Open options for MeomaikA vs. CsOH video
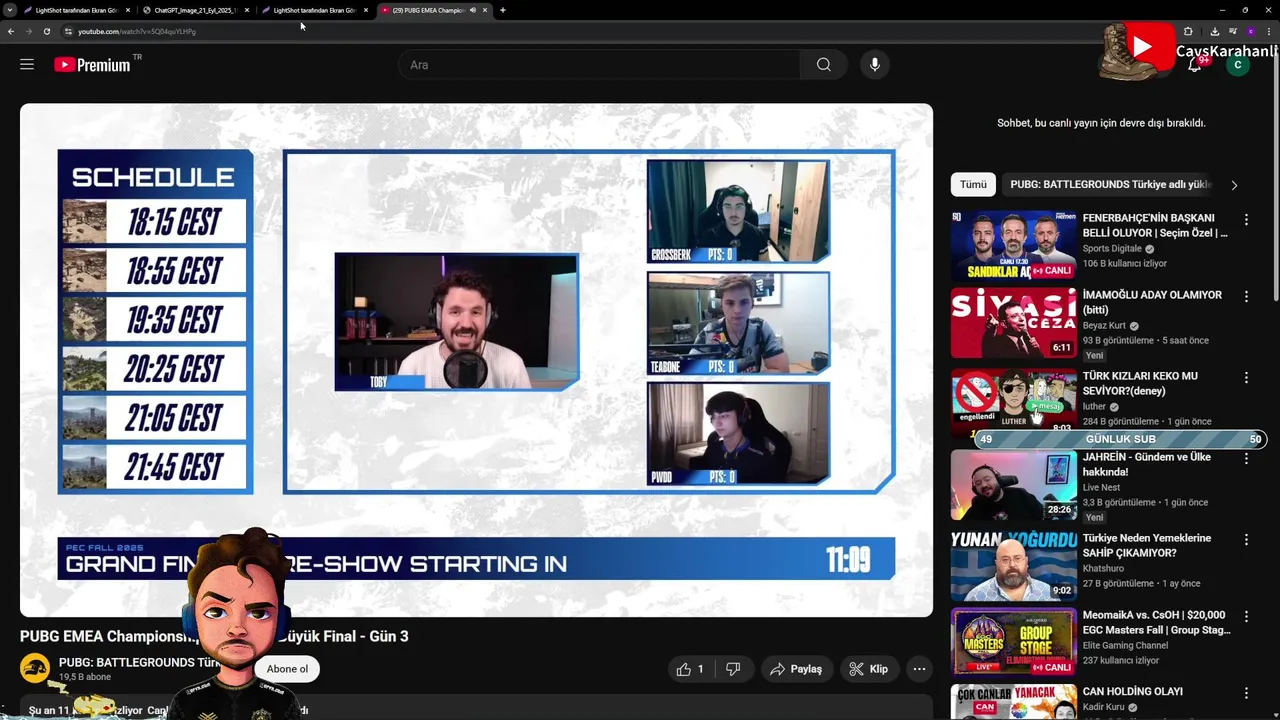The height and width of the screenshot is (720, 1280). coord(1246,616)
